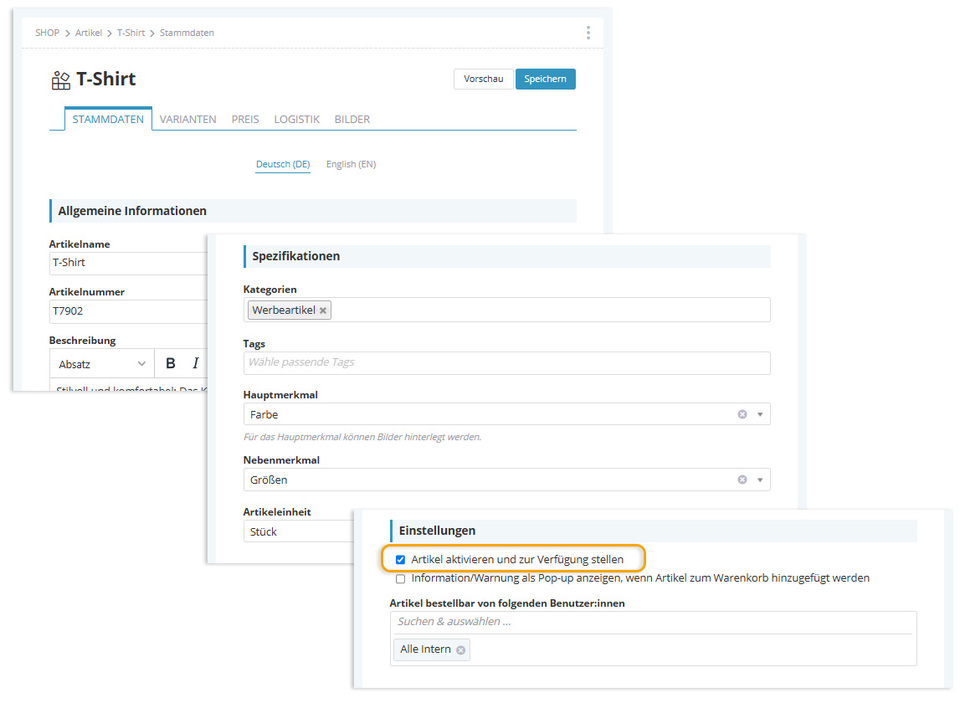Click the article boxes icon beside T-Shirt title
960x703 pixels.
pos(61,80)
